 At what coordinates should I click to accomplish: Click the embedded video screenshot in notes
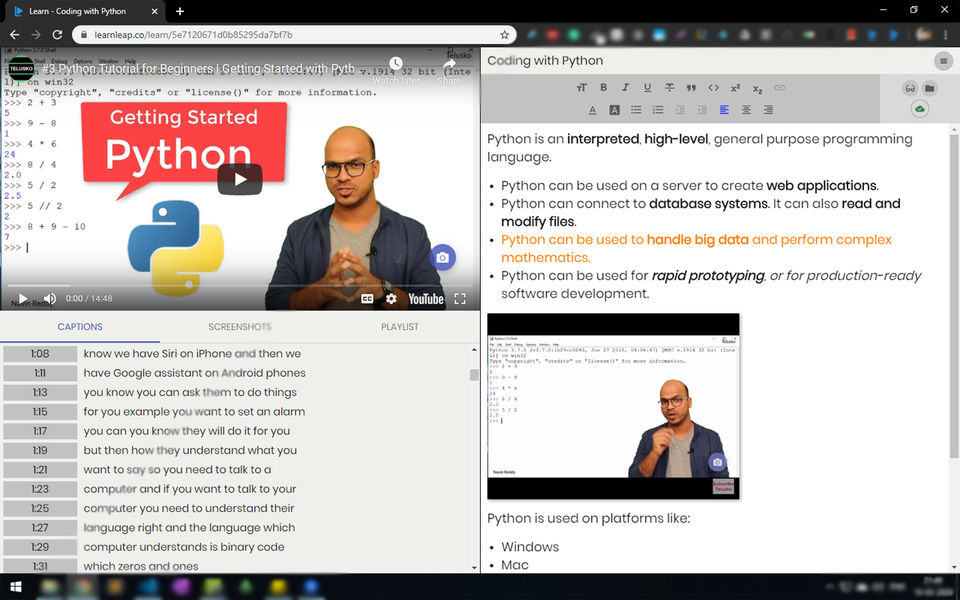613,407
